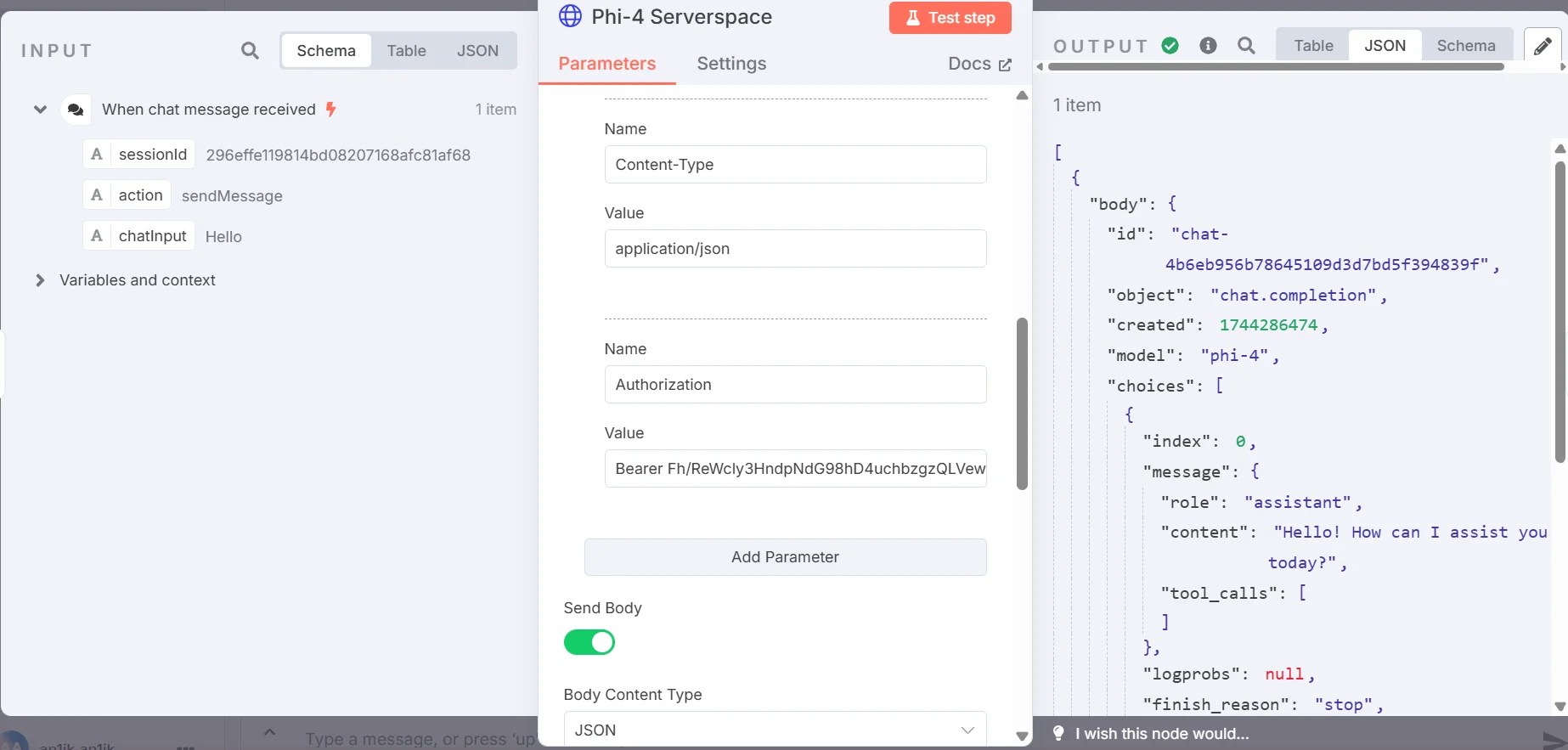Collapse the When chat message received node
1568x750 pixels.
40,110
